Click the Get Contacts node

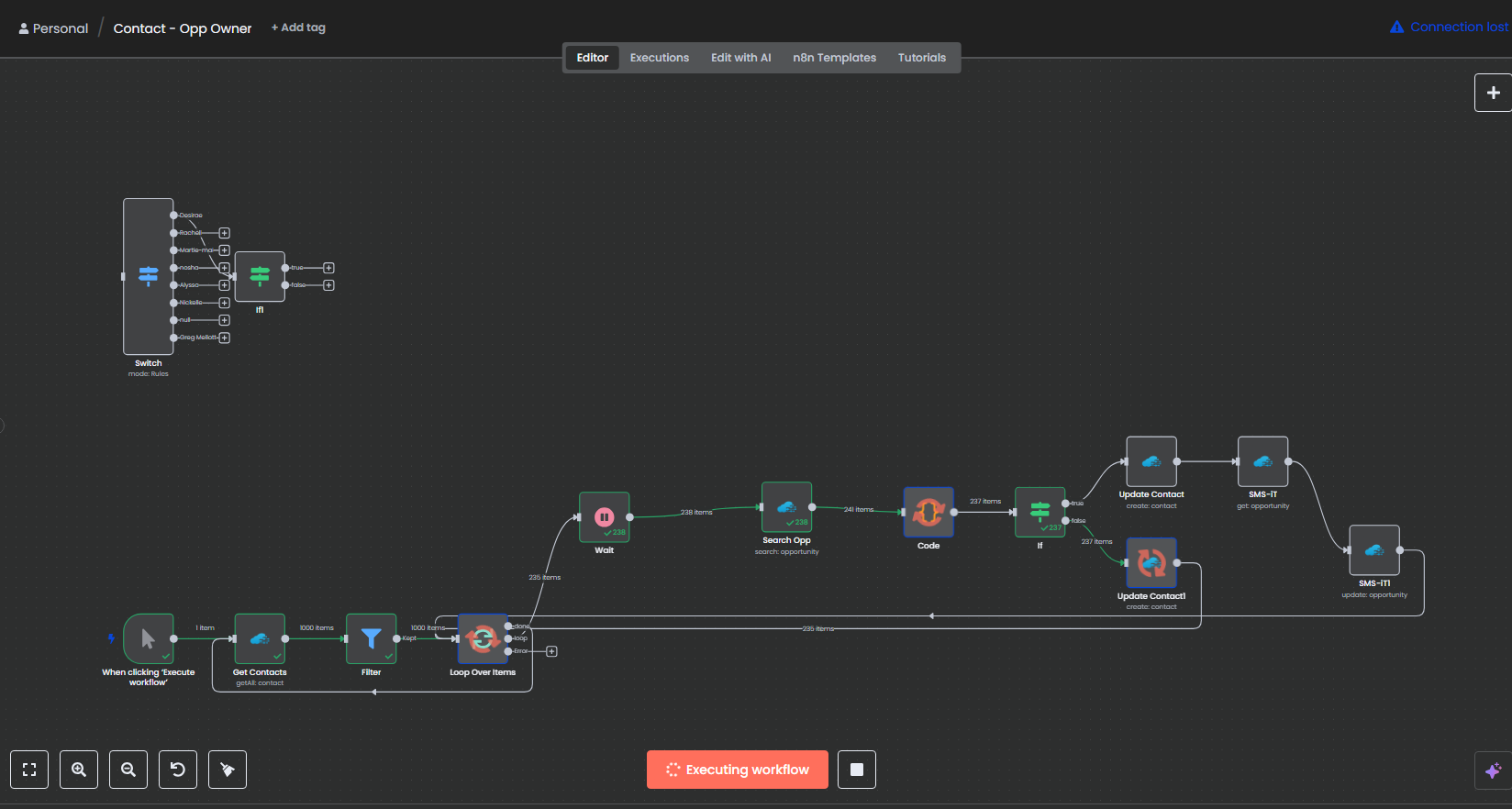click(260, 638)
